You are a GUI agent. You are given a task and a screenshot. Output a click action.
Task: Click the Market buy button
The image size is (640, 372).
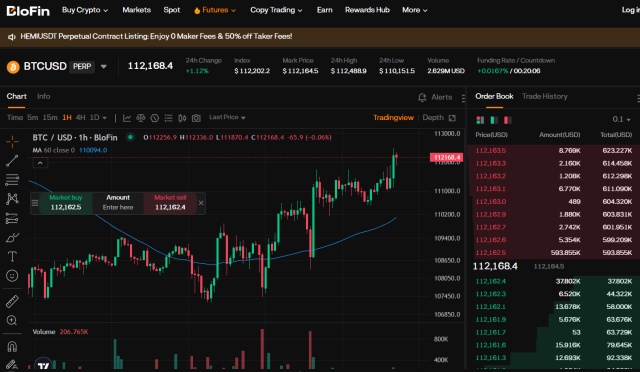pos(66,203)
